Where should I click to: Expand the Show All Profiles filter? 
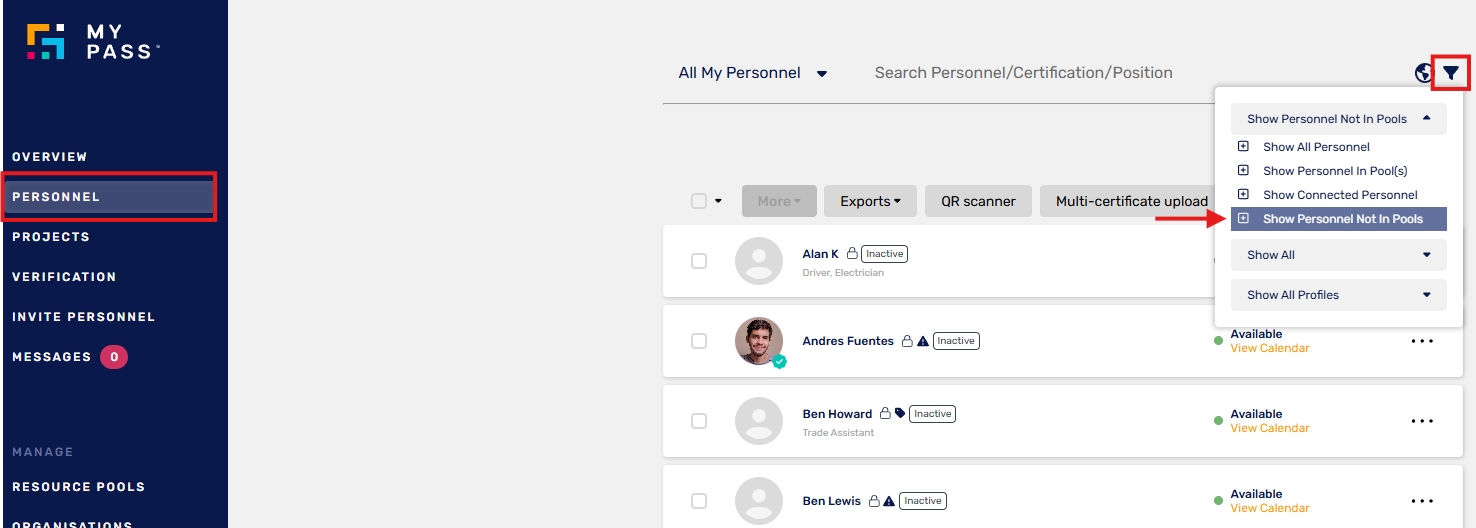pyautogui.click(x=1339, y=295)
